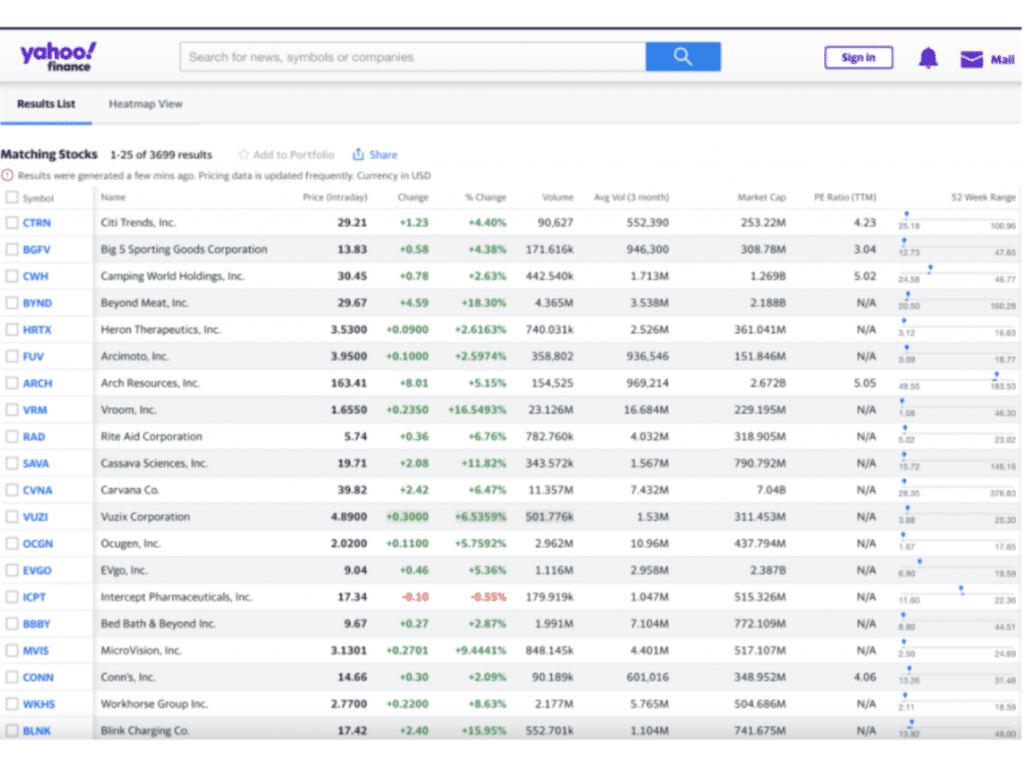The height and width of the screenshot is (764, 1024).
Task: Switch to the Results List tab
Action: coord(46,104)
